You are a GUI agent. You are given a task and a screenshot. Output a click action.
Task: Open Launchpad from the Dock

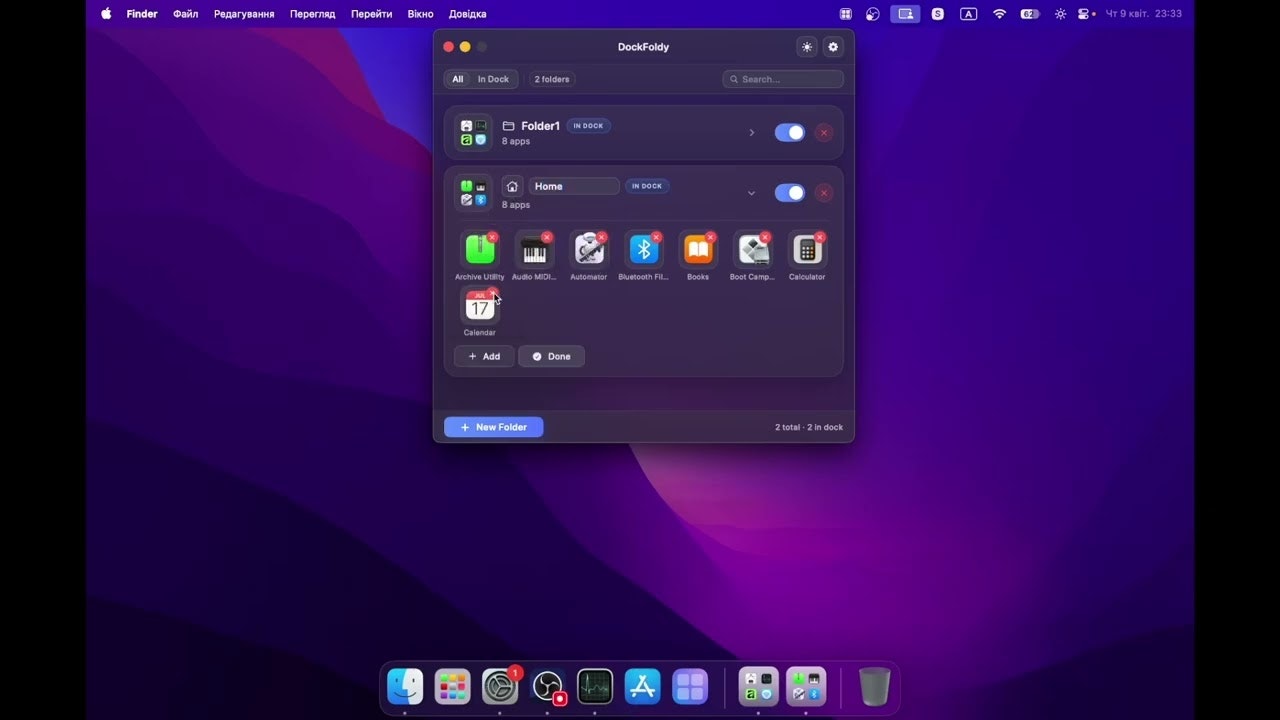point(453,687)
